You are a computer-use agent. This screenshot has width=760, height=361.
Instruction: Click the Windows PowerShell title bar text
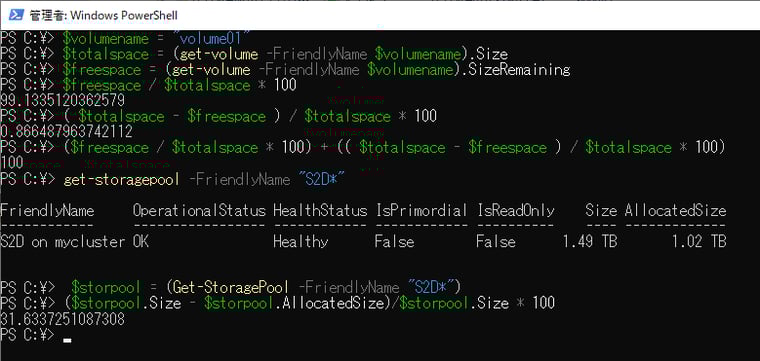104,16
